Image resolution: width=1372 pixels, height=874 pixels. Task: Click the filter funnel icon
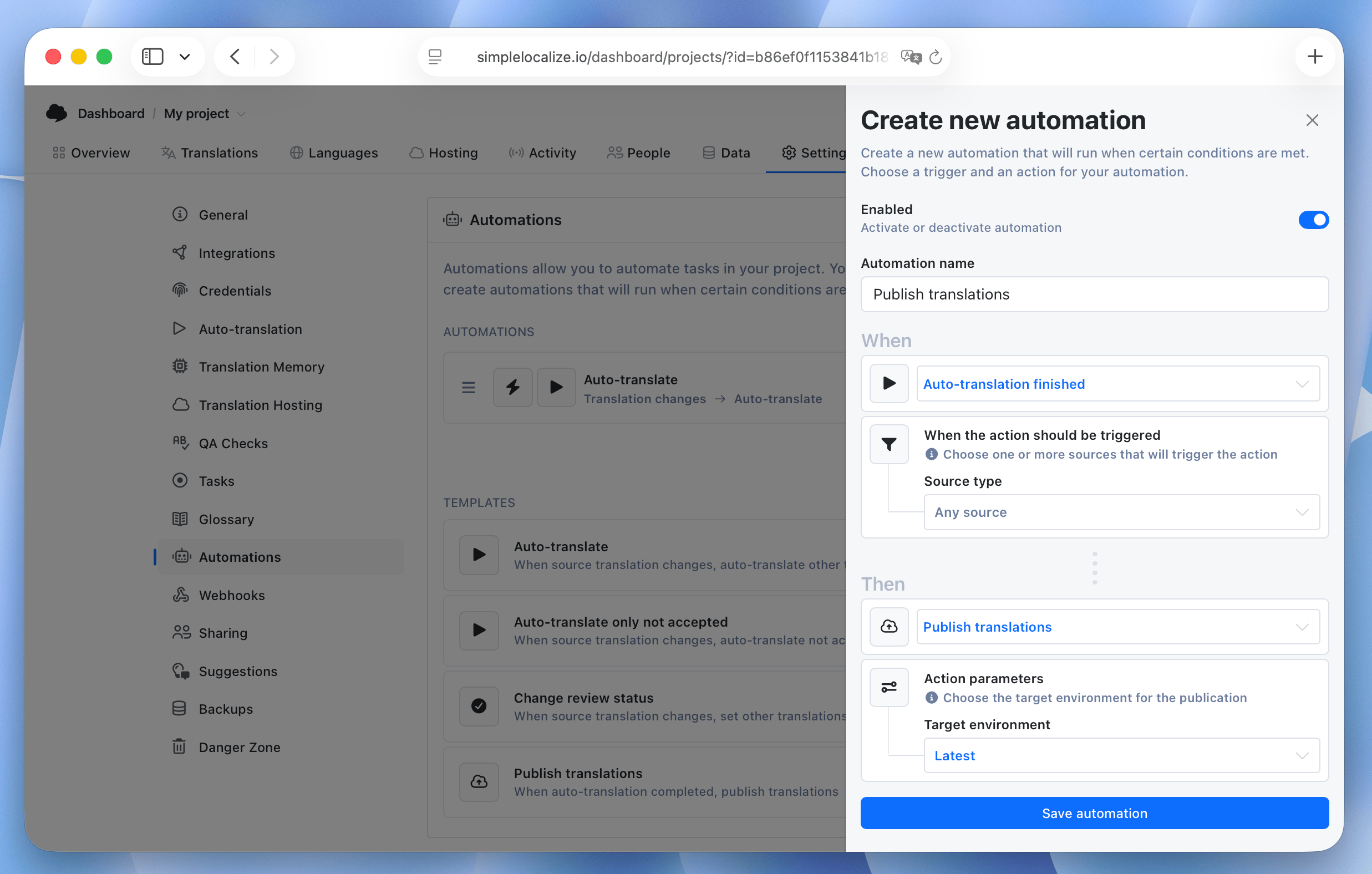pyautogui.click(x=889, y=444)
